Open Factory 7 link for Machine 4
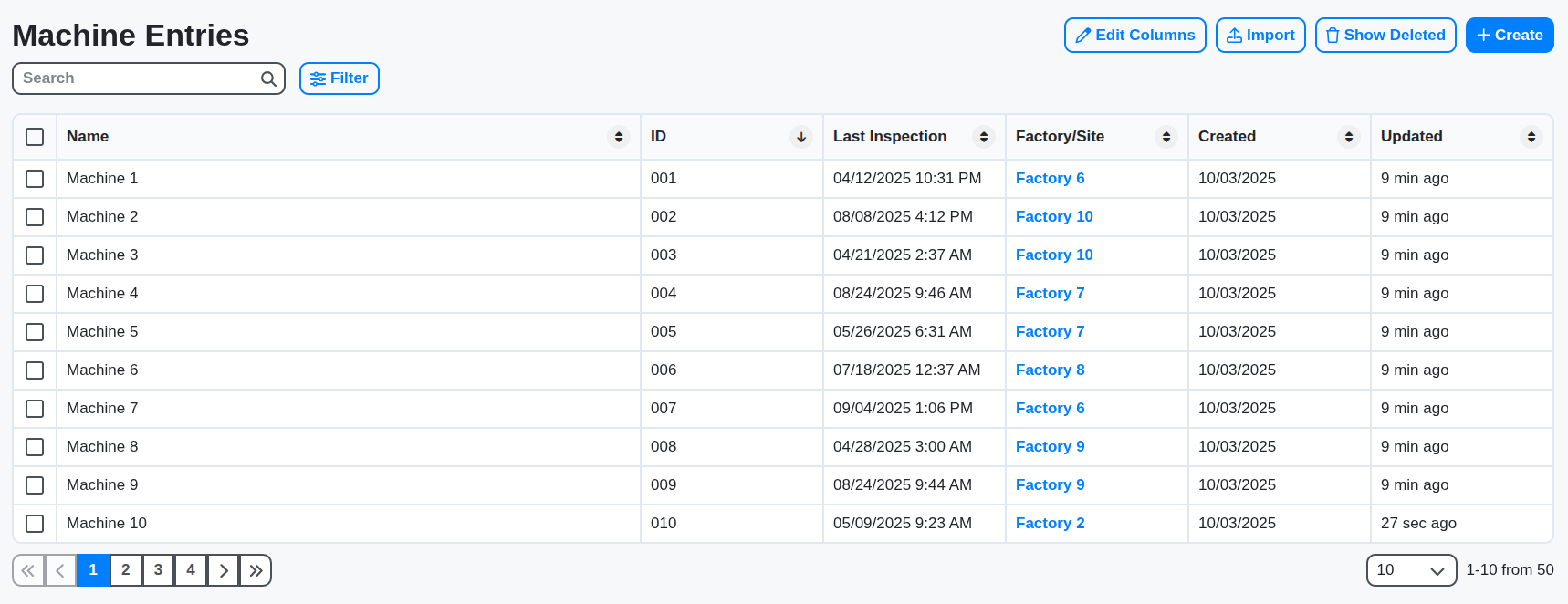Screen dimensions: 1568x604 point(1050,294)
